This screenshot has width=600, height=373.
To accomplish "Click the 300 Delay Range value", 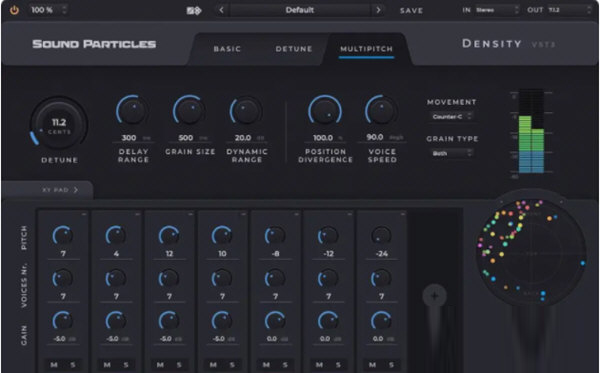I will click(129, 138).
